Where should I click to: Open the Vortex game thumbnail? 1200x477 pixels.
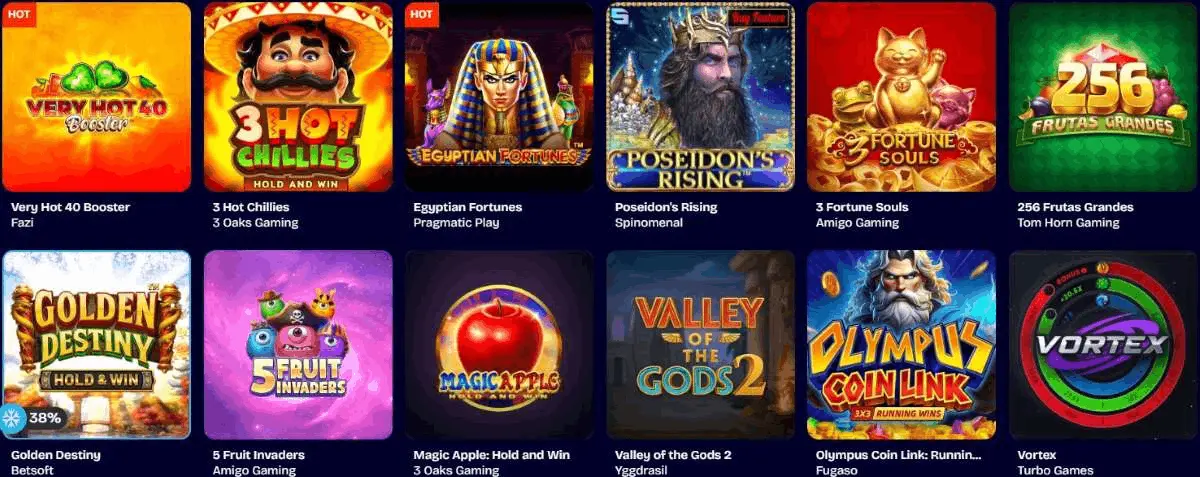1104,345
